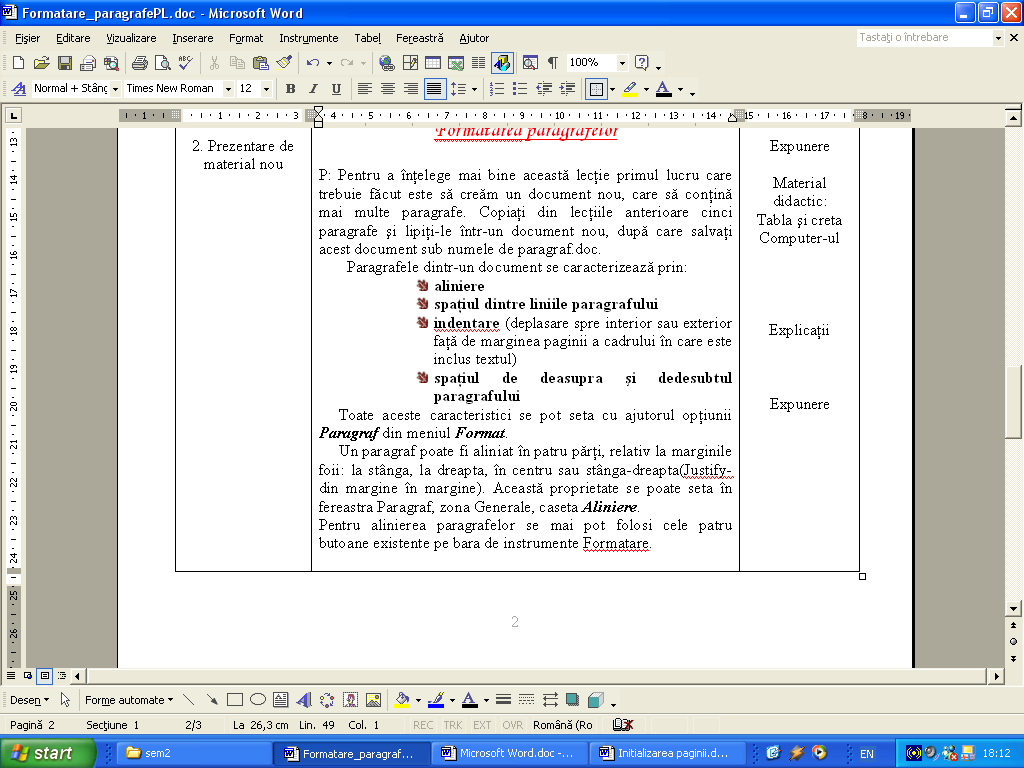Open the Format menu

point(246,38)
